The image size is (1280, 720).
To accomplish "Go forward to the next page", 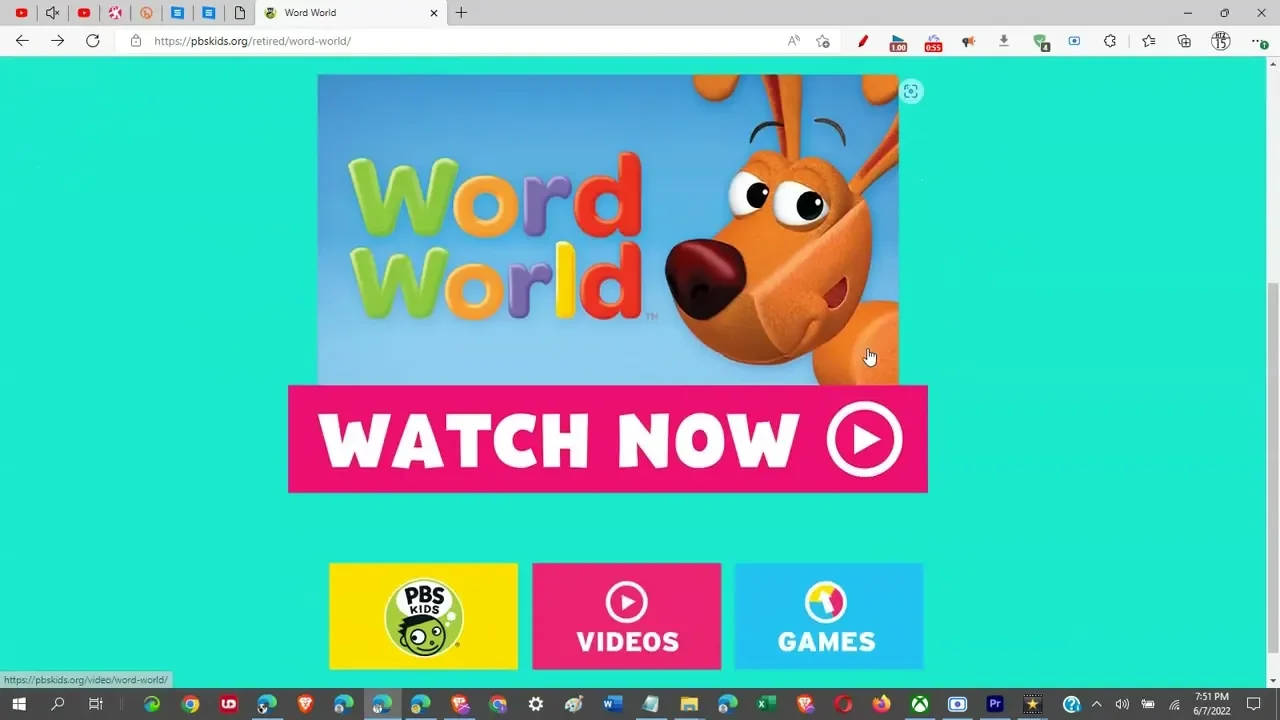I will pyautogui.click(x=57, y=41).
